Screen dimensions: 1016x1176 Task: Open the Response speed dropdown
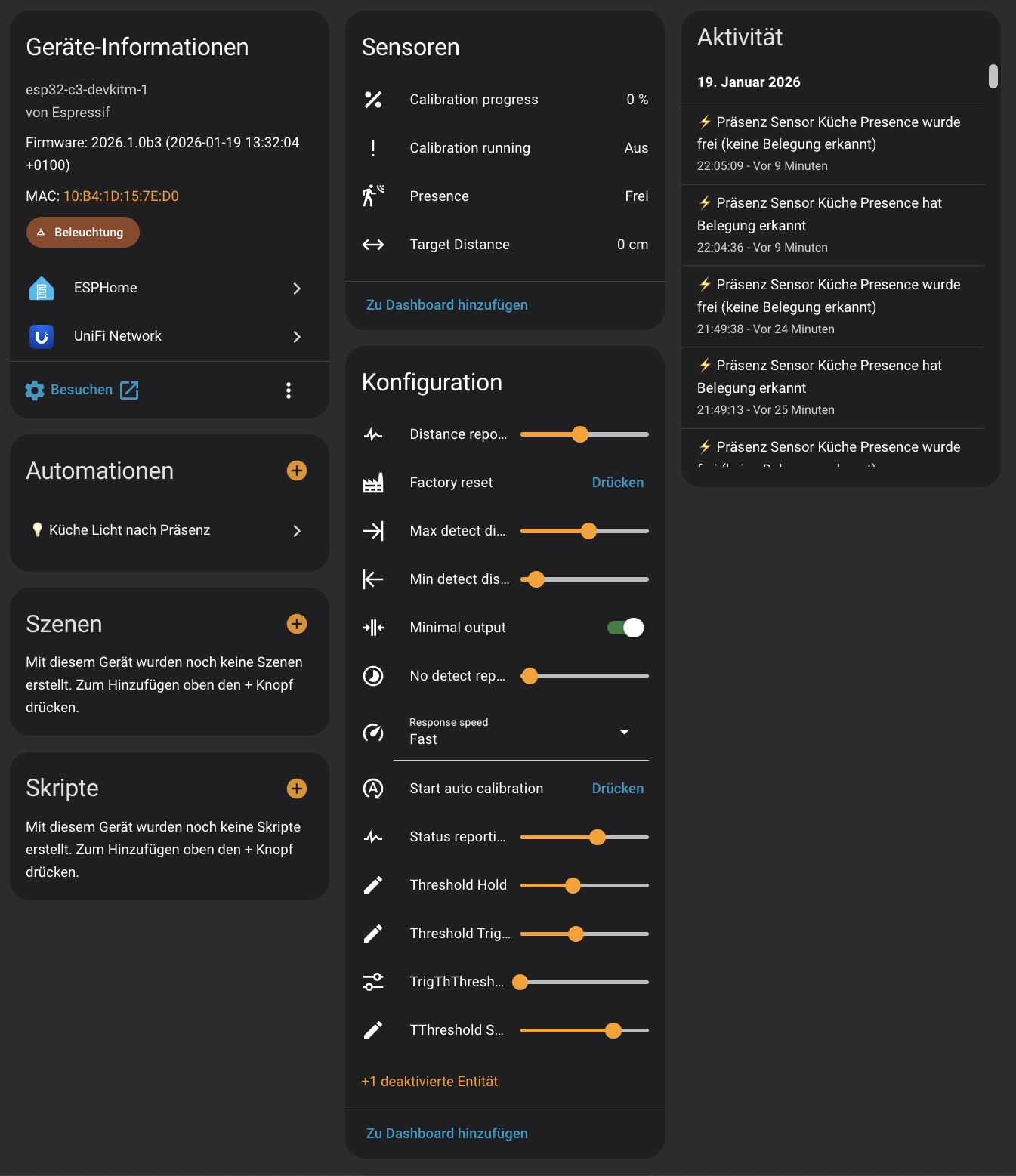[521, 732]
